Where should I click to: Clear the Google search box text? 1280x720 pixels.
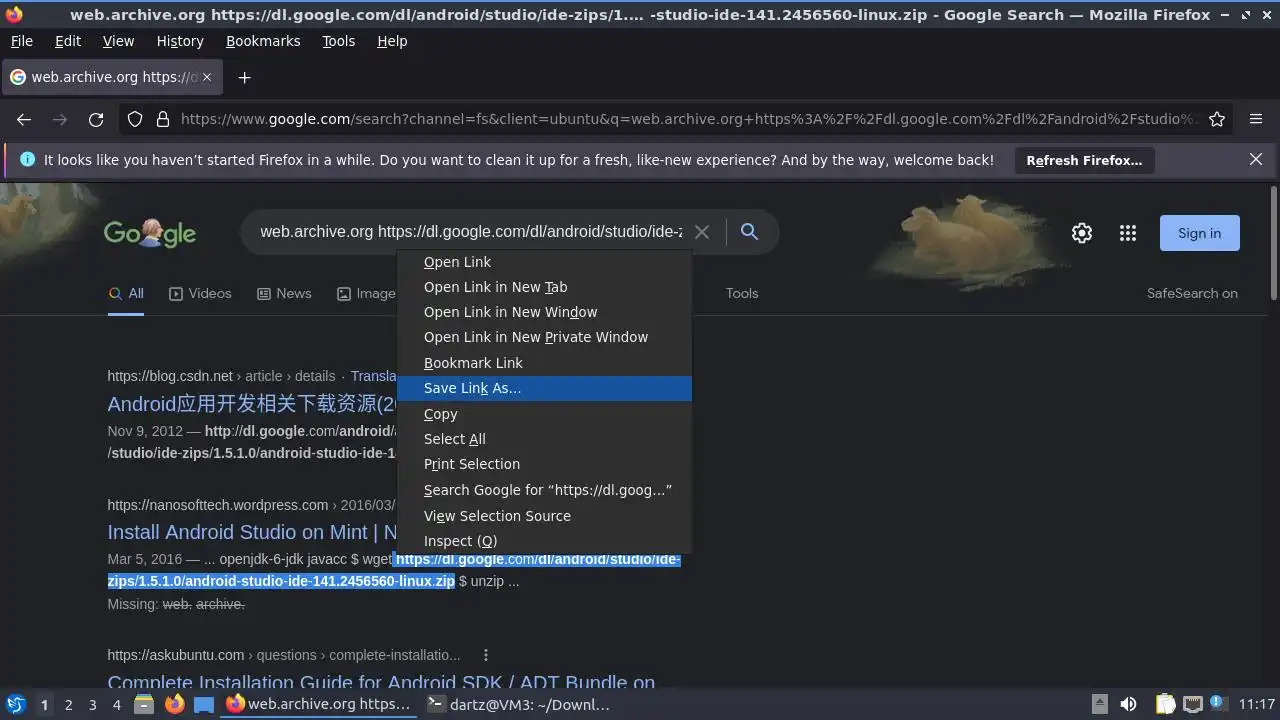pos(702,232)
